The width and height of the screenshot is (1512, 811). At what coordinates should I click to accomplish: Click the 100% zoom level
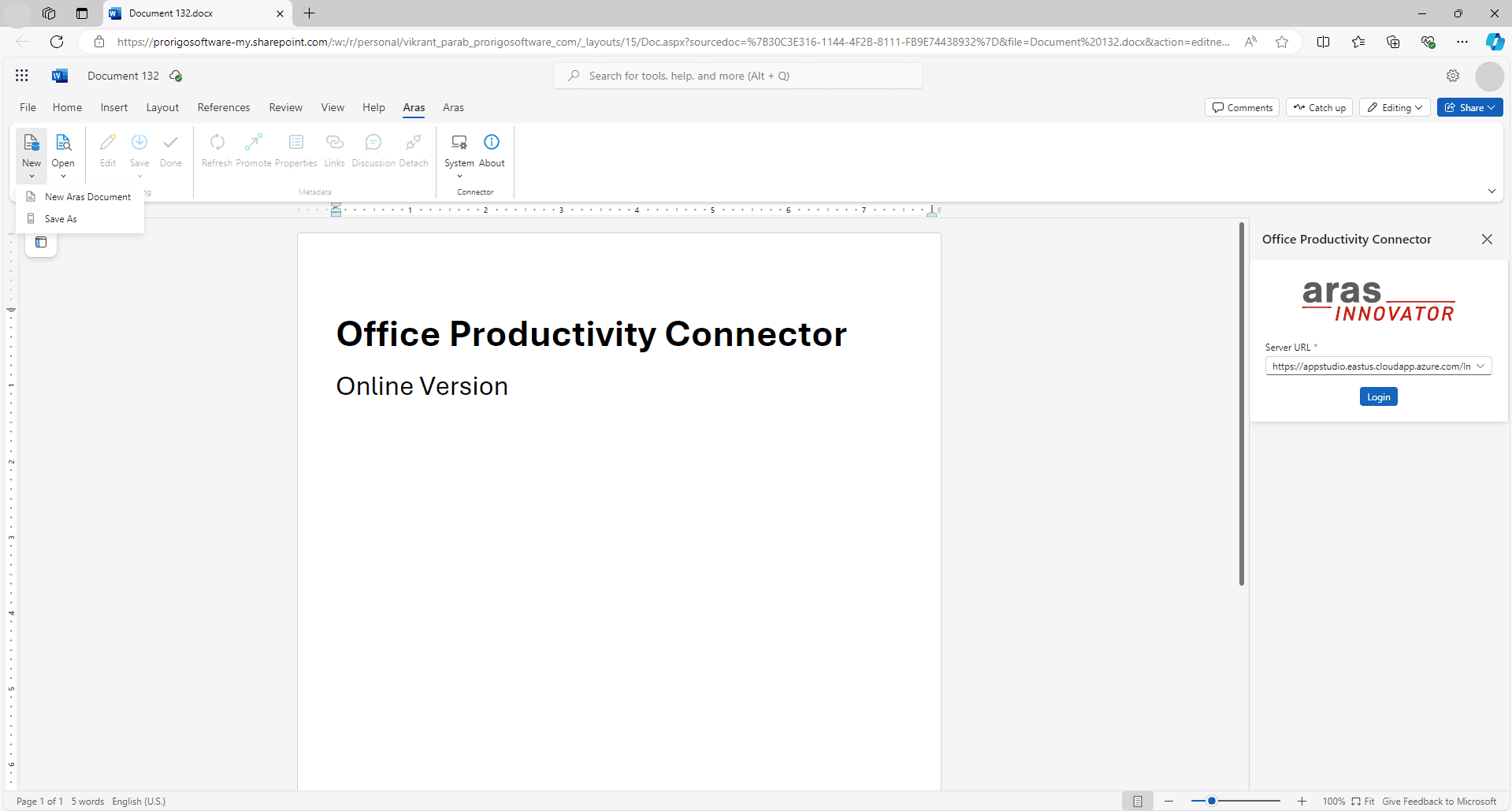[1334, 801]
